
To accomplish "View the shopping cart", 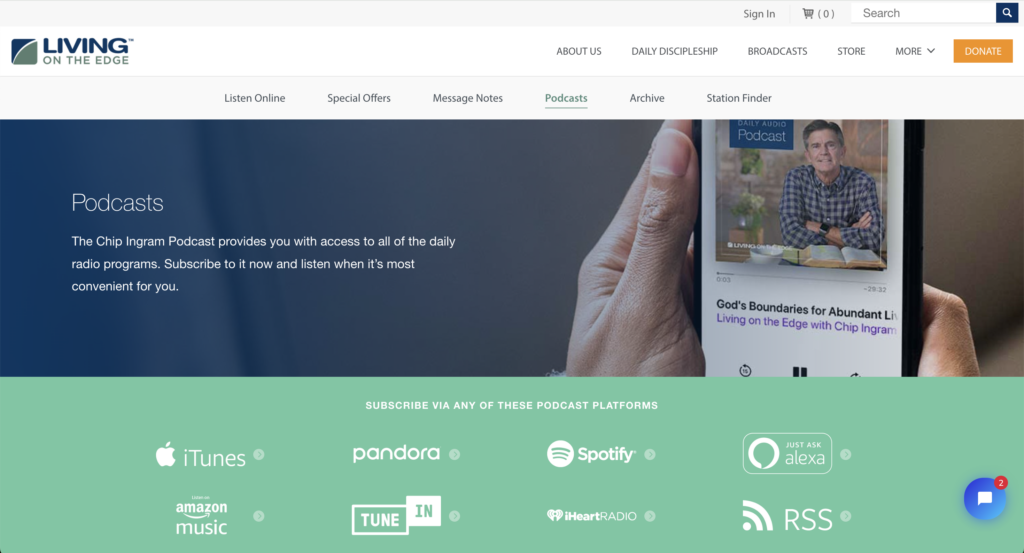I will (818, 14).
